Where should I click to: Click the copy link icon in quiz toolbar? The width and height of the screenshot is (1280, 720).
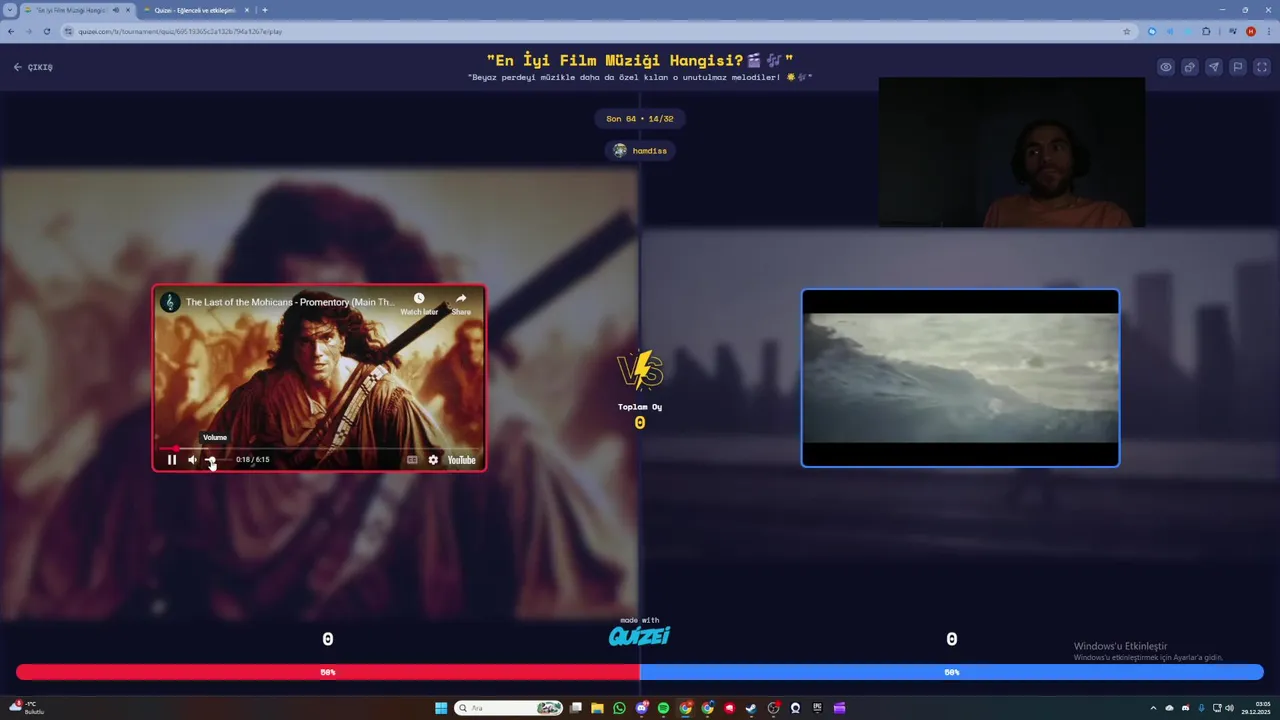(1190, 67)
